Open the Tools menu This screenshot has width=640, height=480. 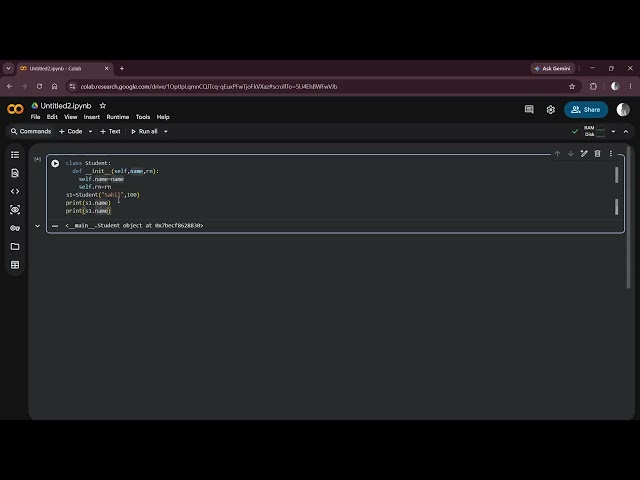(x=143, y=117)
